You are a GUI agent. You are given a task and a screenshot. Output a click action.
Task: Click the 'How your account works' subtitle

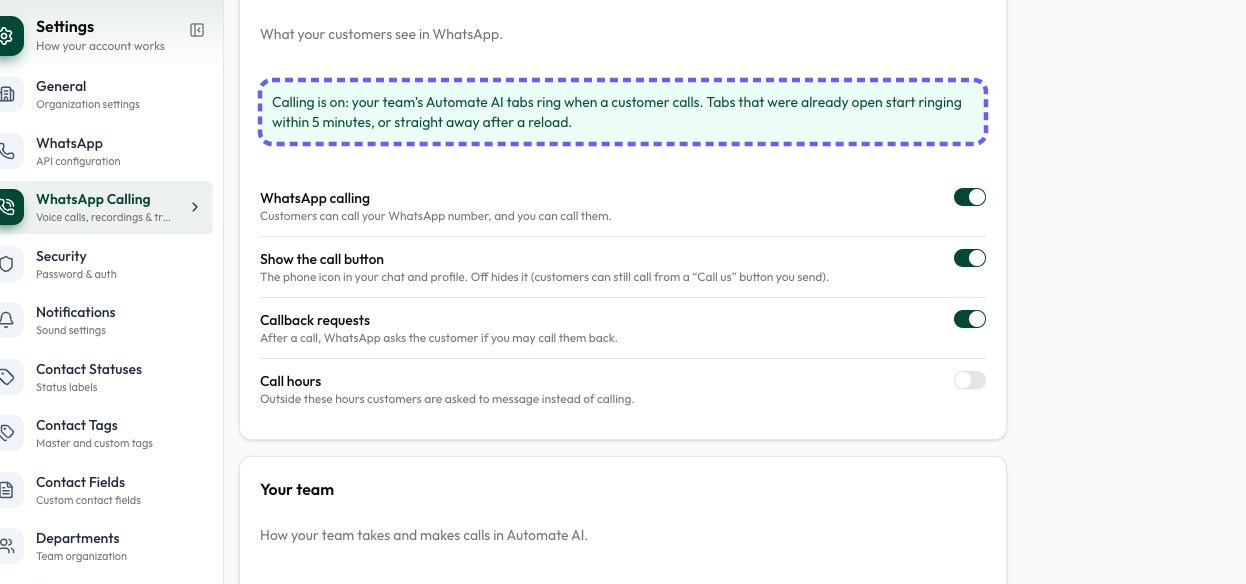coord(100,46)
